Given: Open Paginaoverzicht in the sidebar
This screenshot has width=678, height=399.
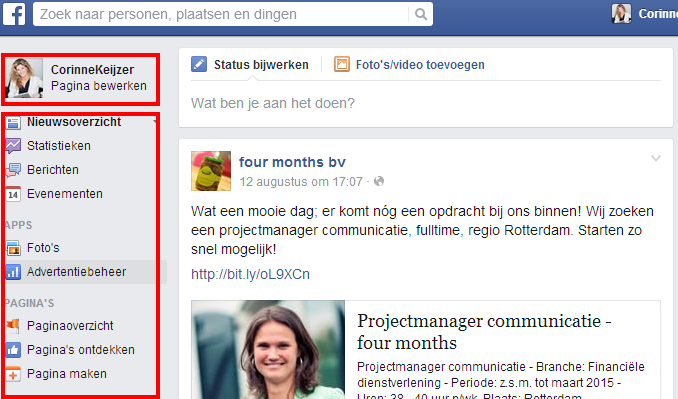Looking at the screenshot, I should click(x=70, y=326).
